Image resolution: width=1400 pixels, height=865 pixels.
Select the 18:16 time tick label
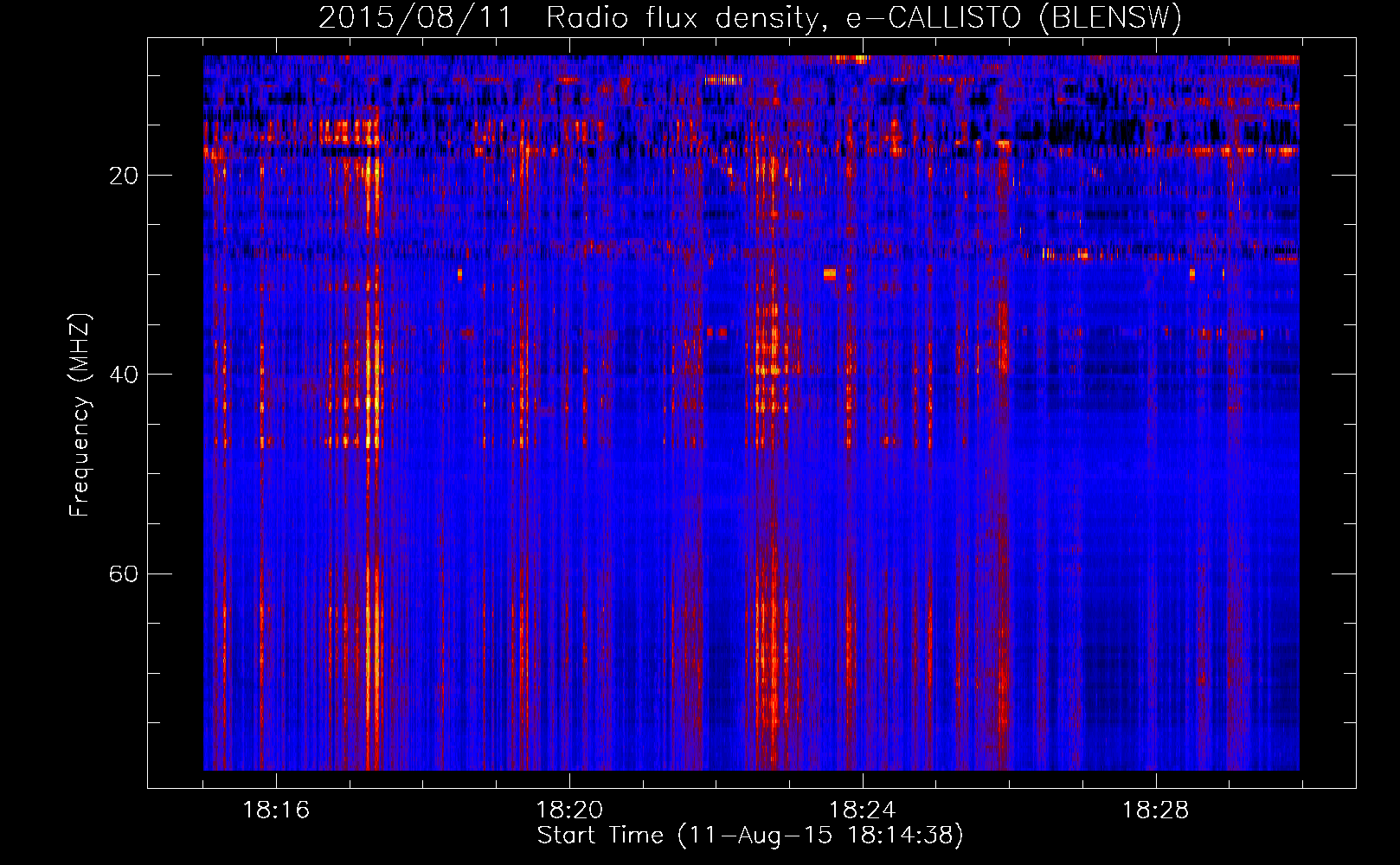point(276,811)
